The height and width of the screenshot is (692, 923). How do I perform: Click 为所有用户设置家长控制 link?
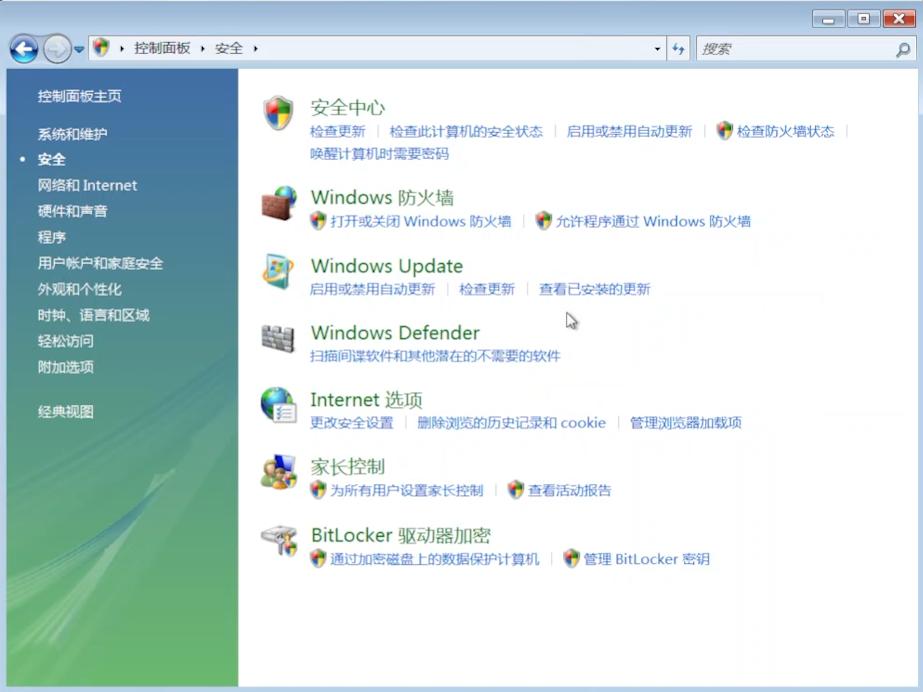[x=406, y=490]
